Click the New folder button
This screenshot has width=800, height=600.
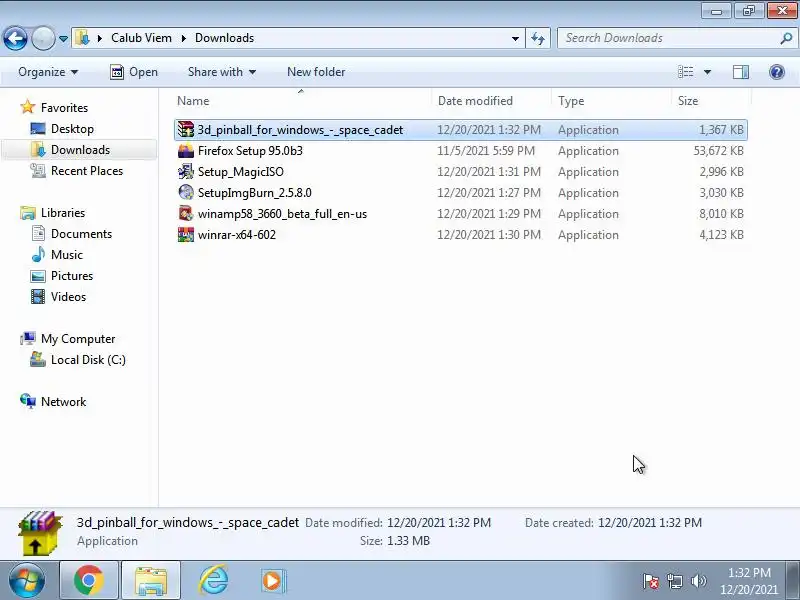click(316, 72)
